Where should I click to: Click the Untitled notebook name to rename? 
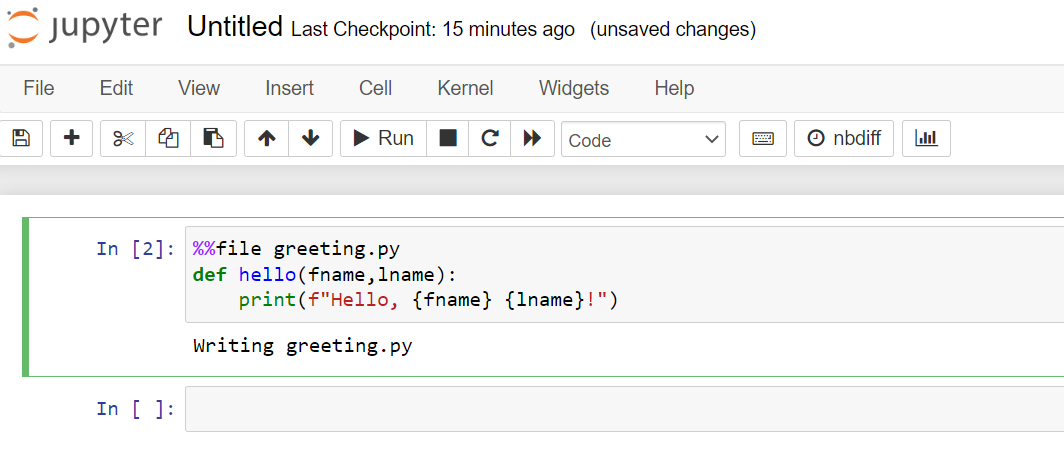235,27
